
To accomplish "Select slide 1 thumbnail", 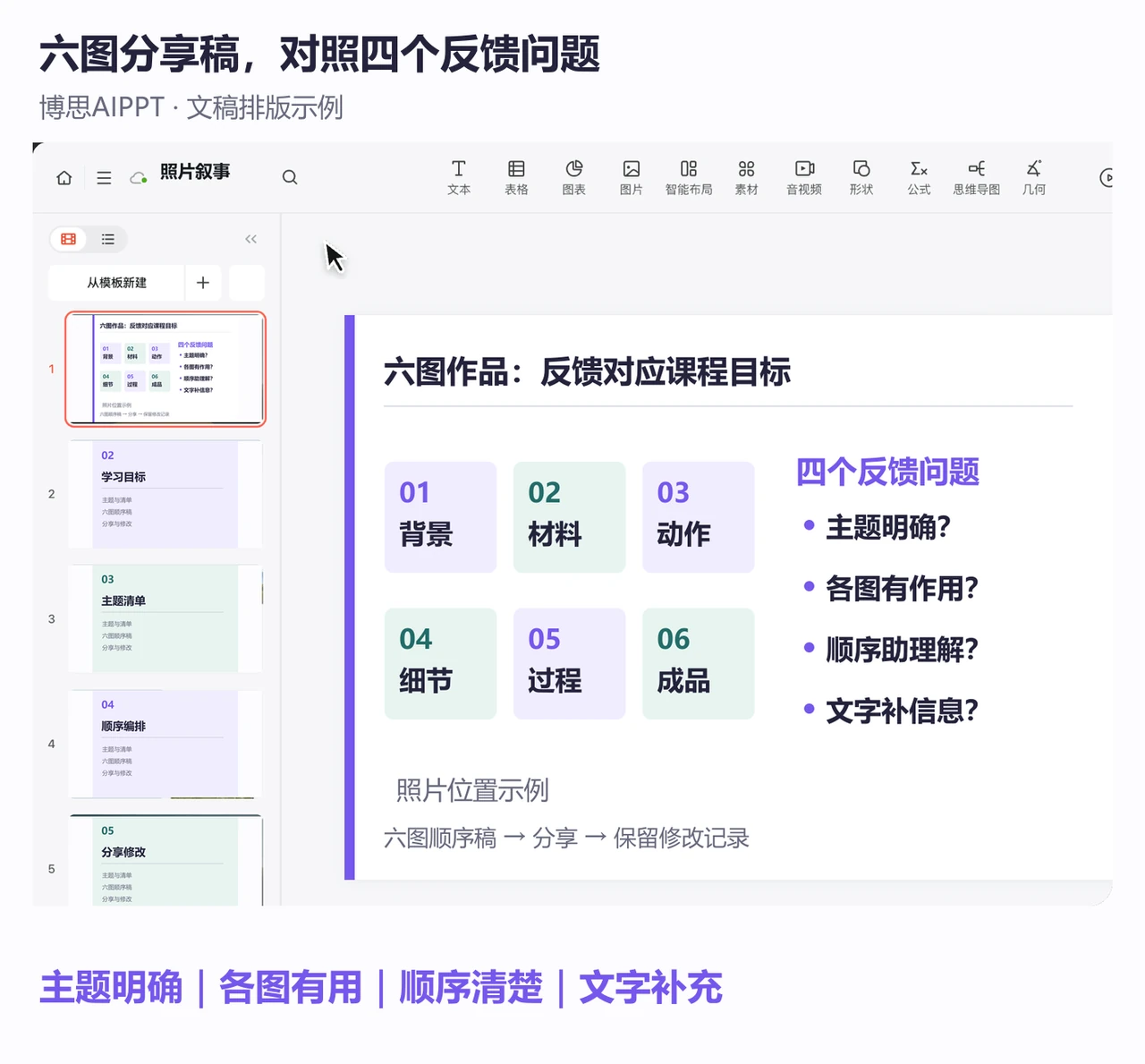I will 165,369.
